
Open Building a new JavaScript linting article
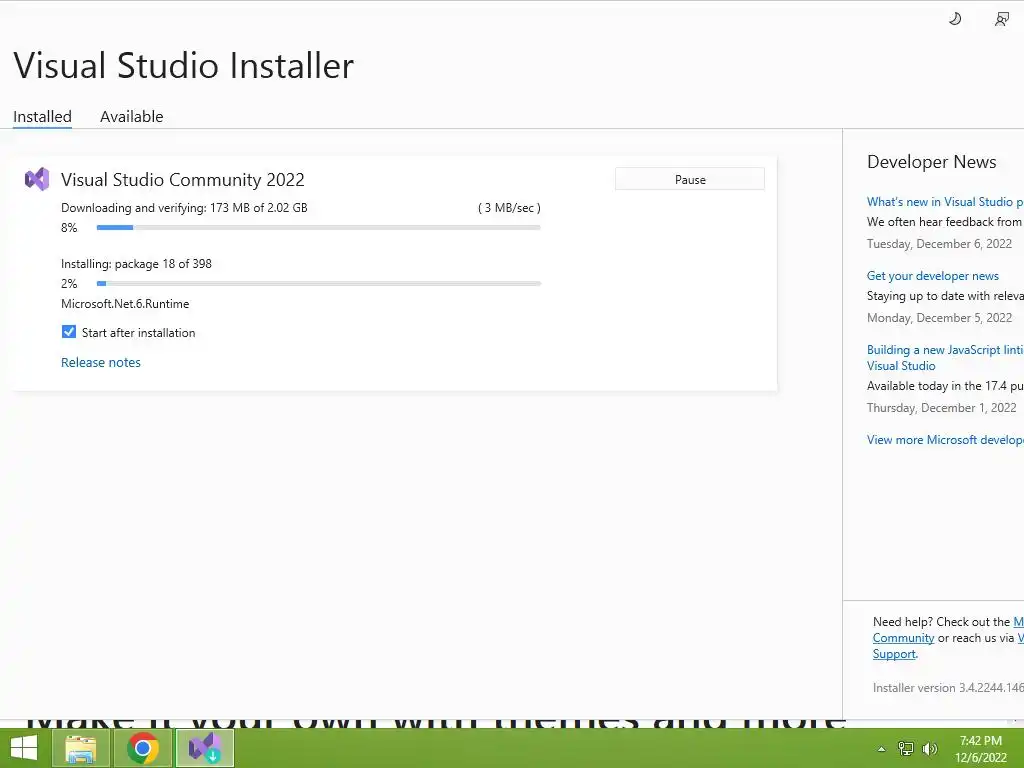point(944,357)
